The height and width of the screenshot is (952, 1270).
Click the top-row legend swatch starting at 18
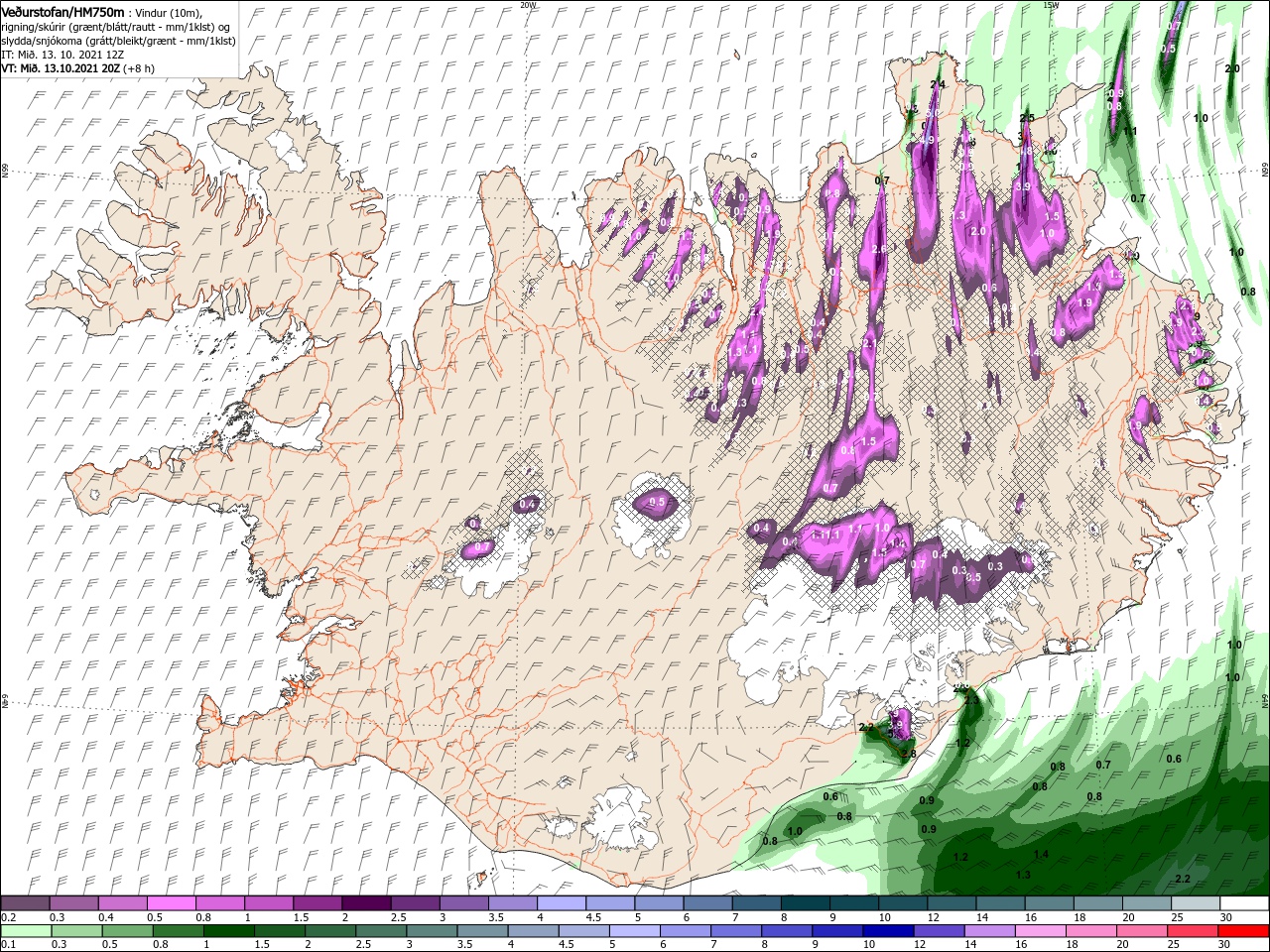click(x=1096, y=903)
